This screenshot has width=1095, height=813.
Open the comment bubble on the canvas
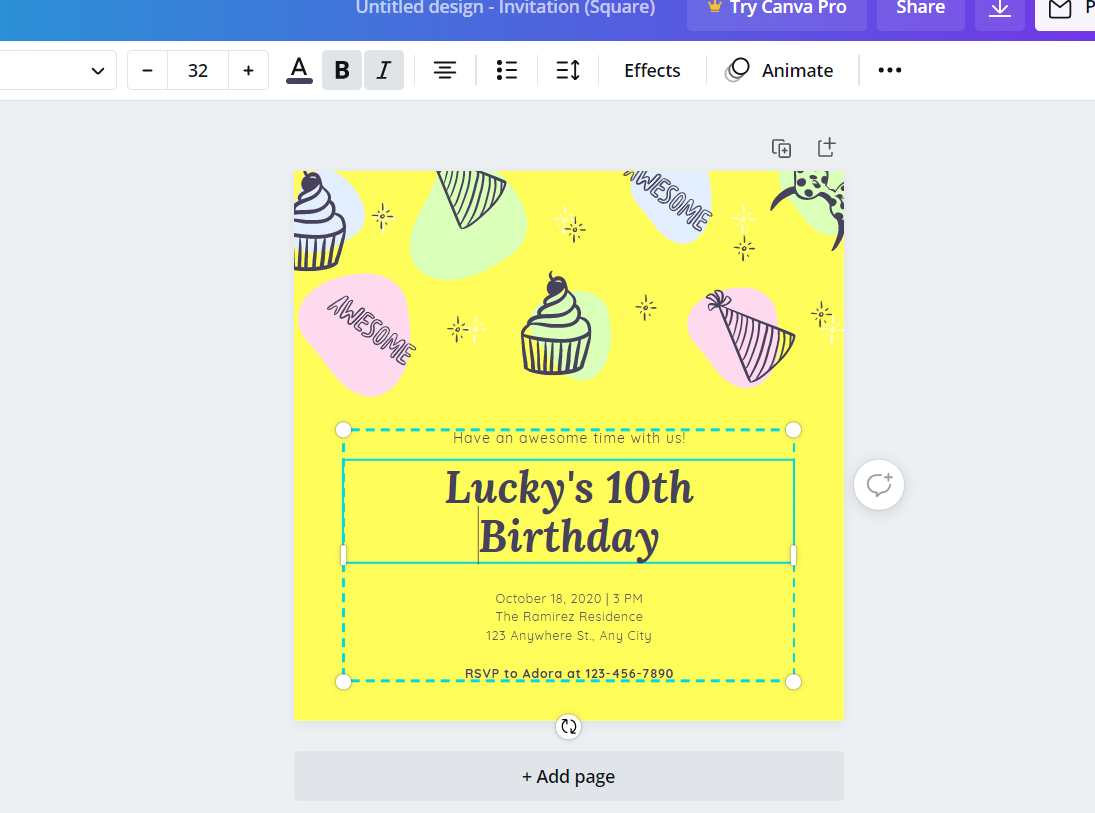click(878, 484)
